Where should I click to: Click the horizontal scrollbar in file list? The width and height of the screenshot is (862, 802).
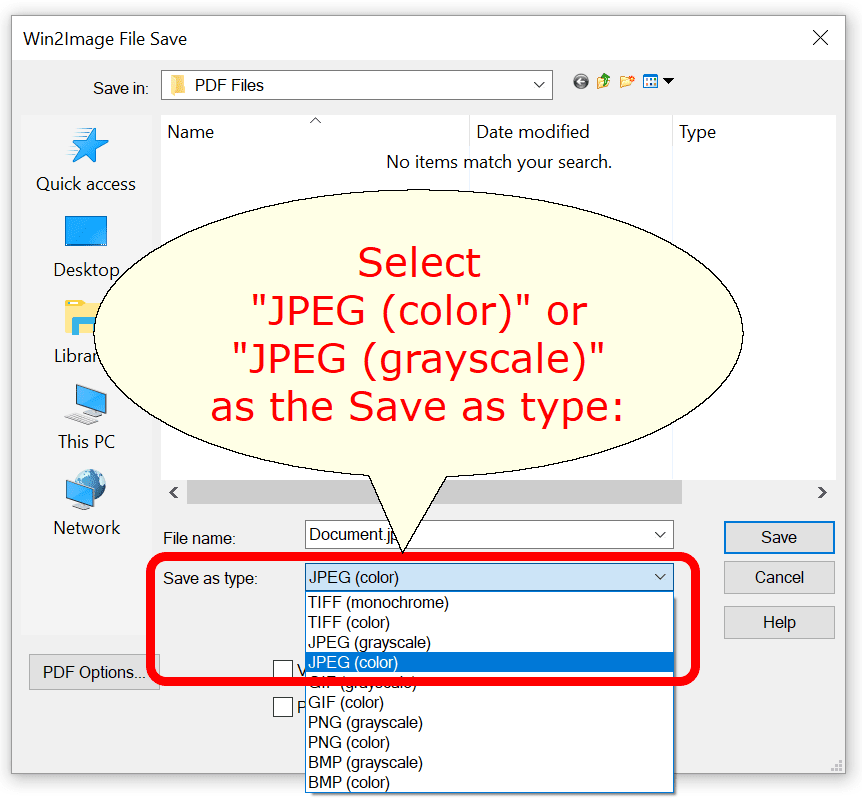[x=434, y=492]
